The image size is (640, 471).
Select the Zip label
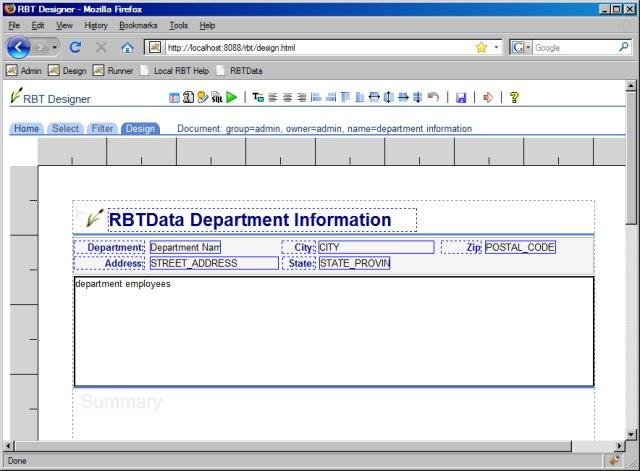462,248
